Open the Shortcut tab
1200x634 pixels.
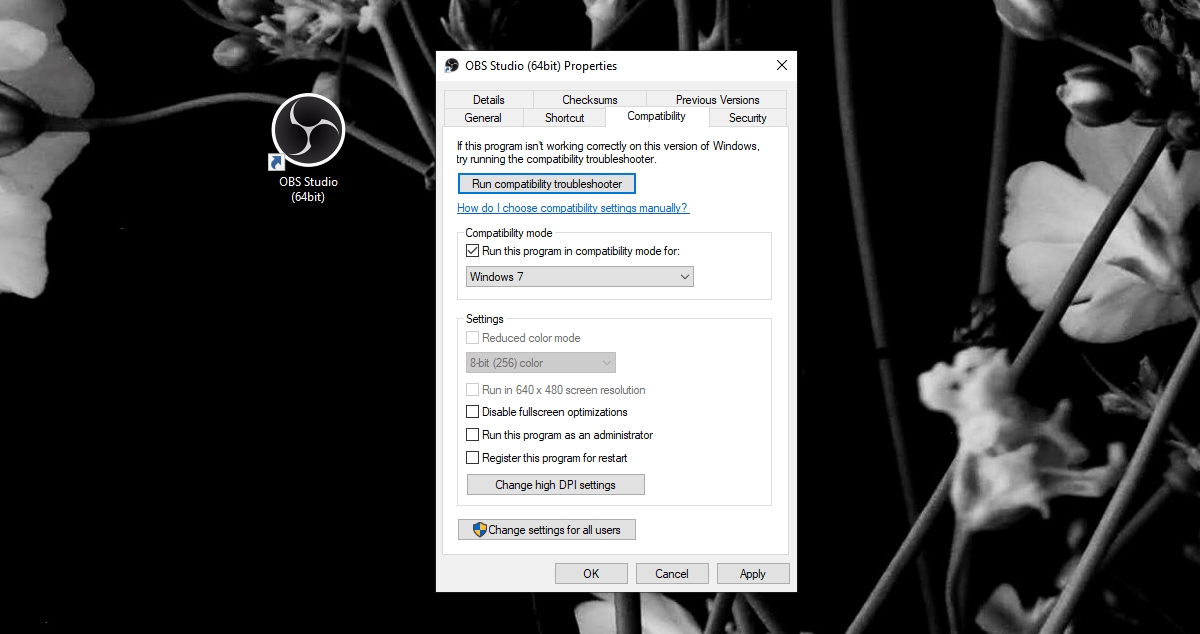564,117
